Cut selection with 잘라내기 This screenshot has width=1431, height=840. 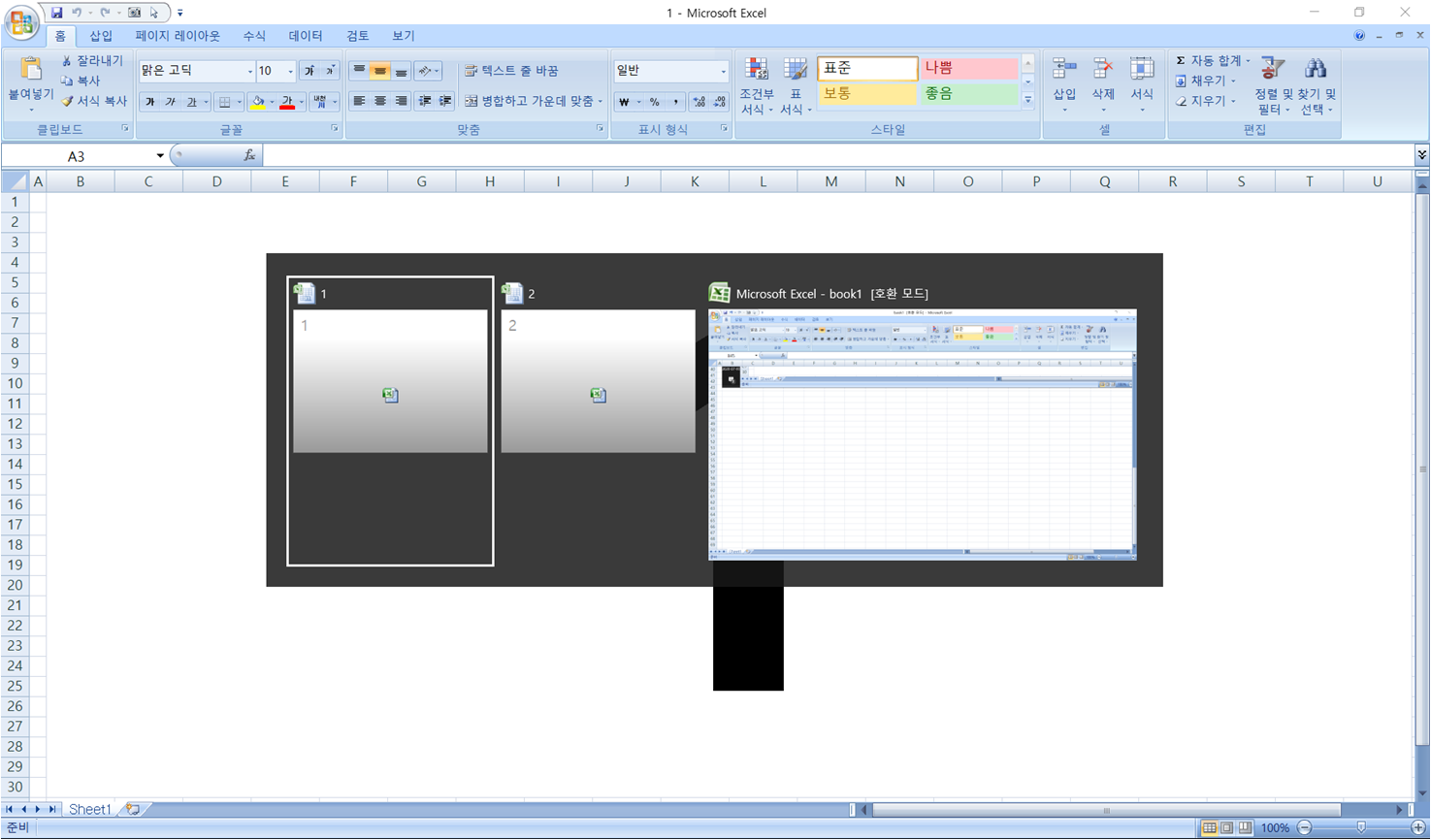coord(92,60)
